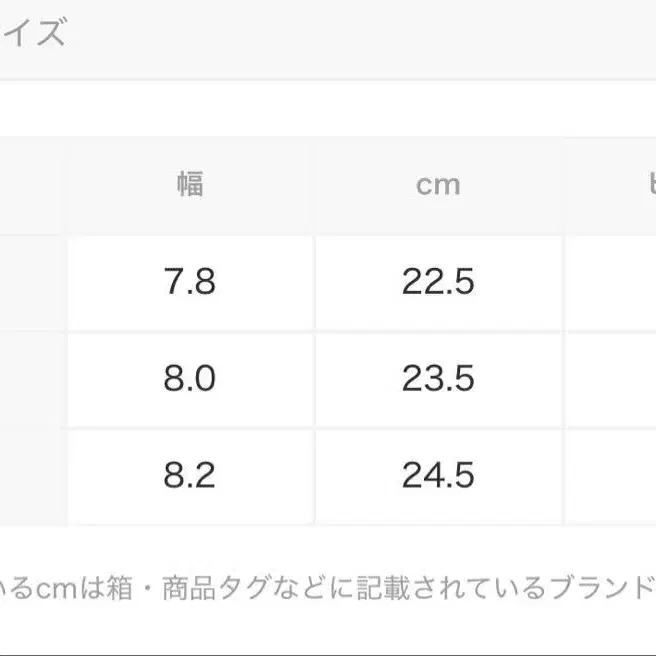Screen dimensions: 656x656
Task: Click the cell right of 23.5
Action: [x=612, y=378]
